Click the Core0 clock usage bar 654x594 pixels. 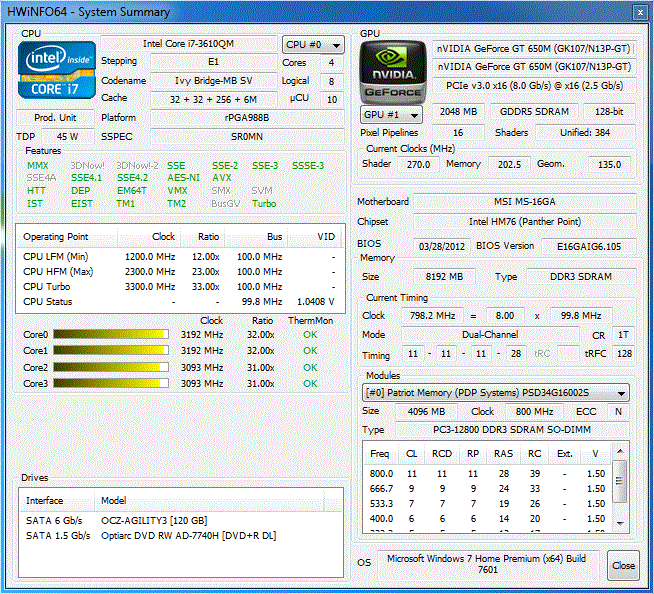point(107,334)
